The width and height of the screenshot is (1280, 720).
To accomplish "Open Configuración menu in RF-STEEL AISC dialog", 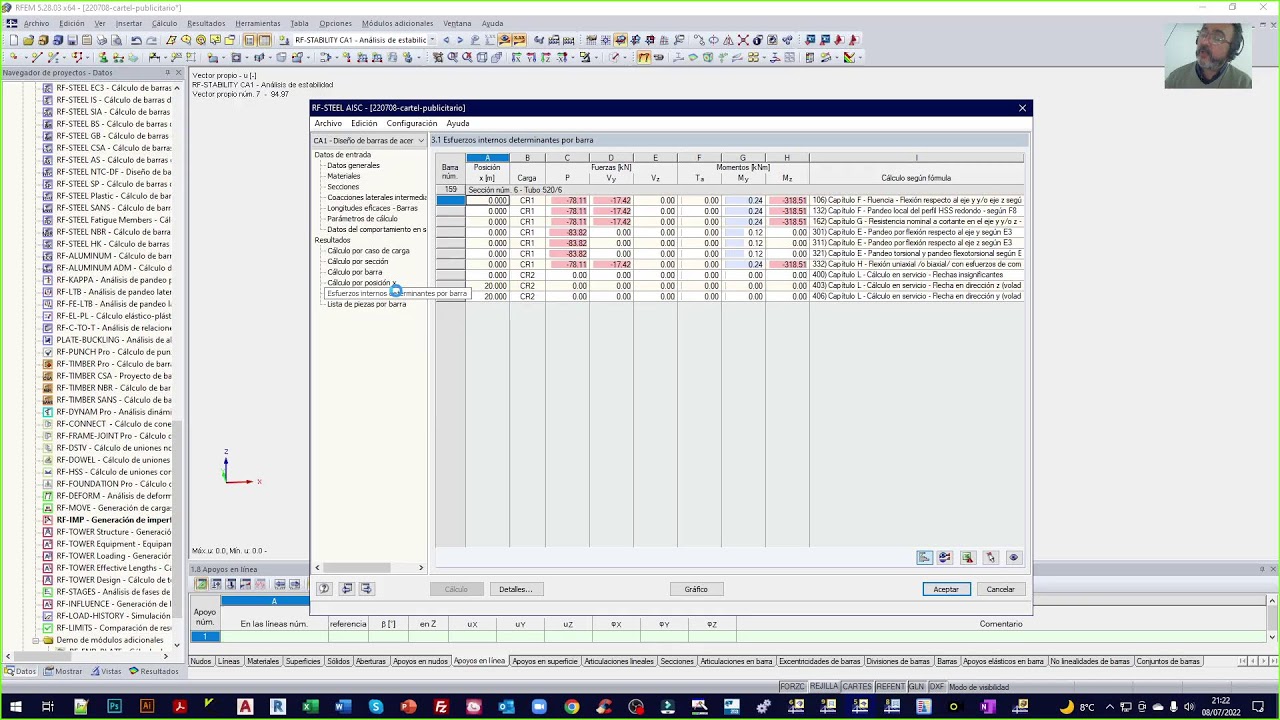I will [412, 123].
